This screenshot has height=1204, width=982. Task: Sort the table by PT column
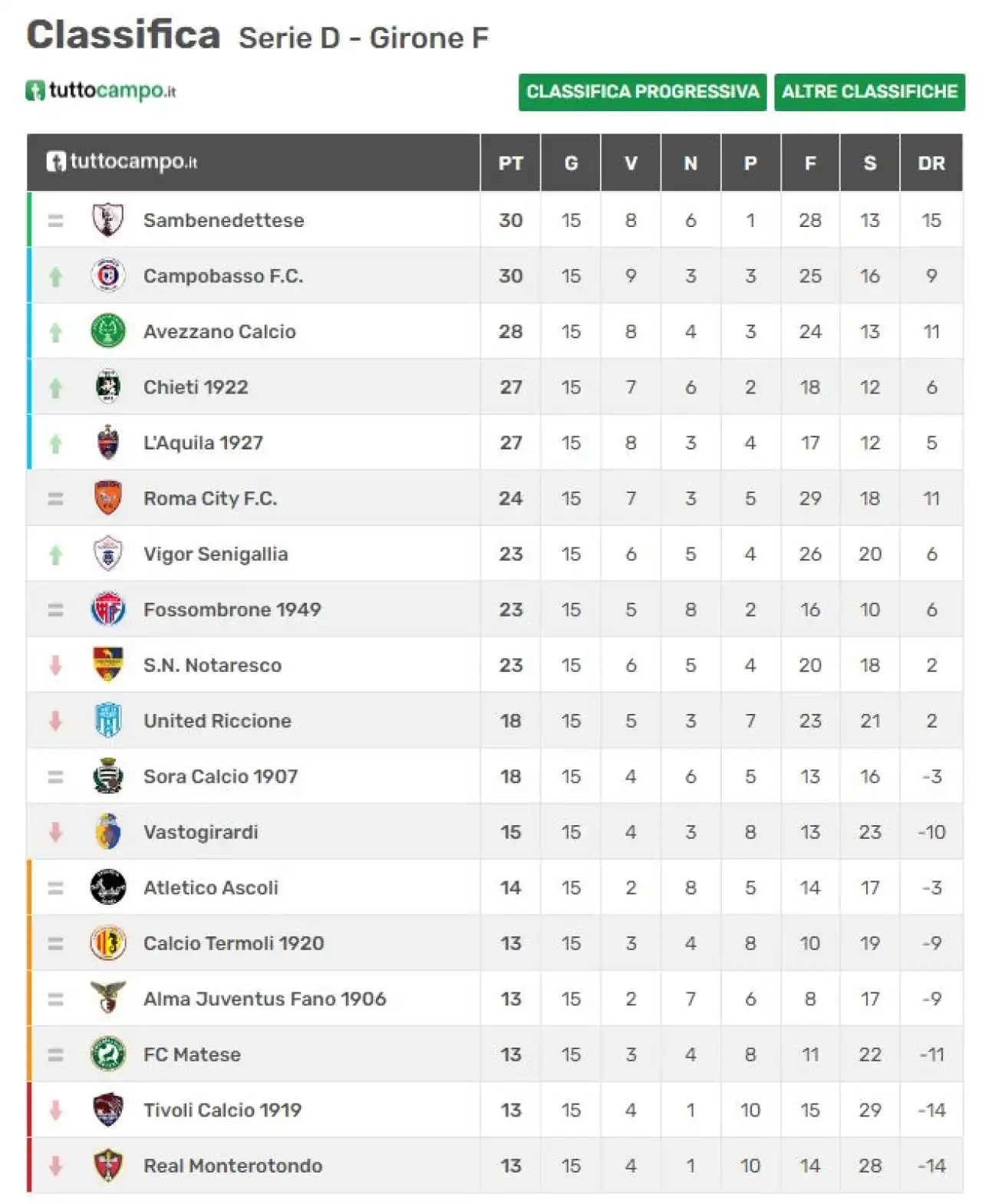511,163
